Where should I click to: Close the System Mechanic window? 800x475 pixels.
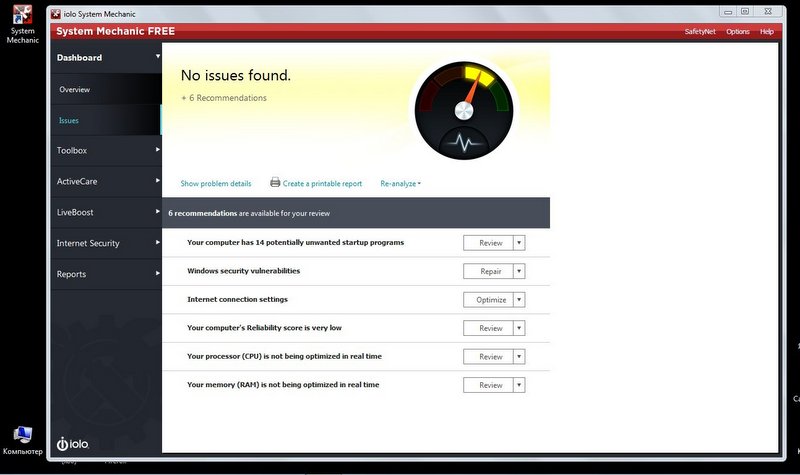click(768, 12)
